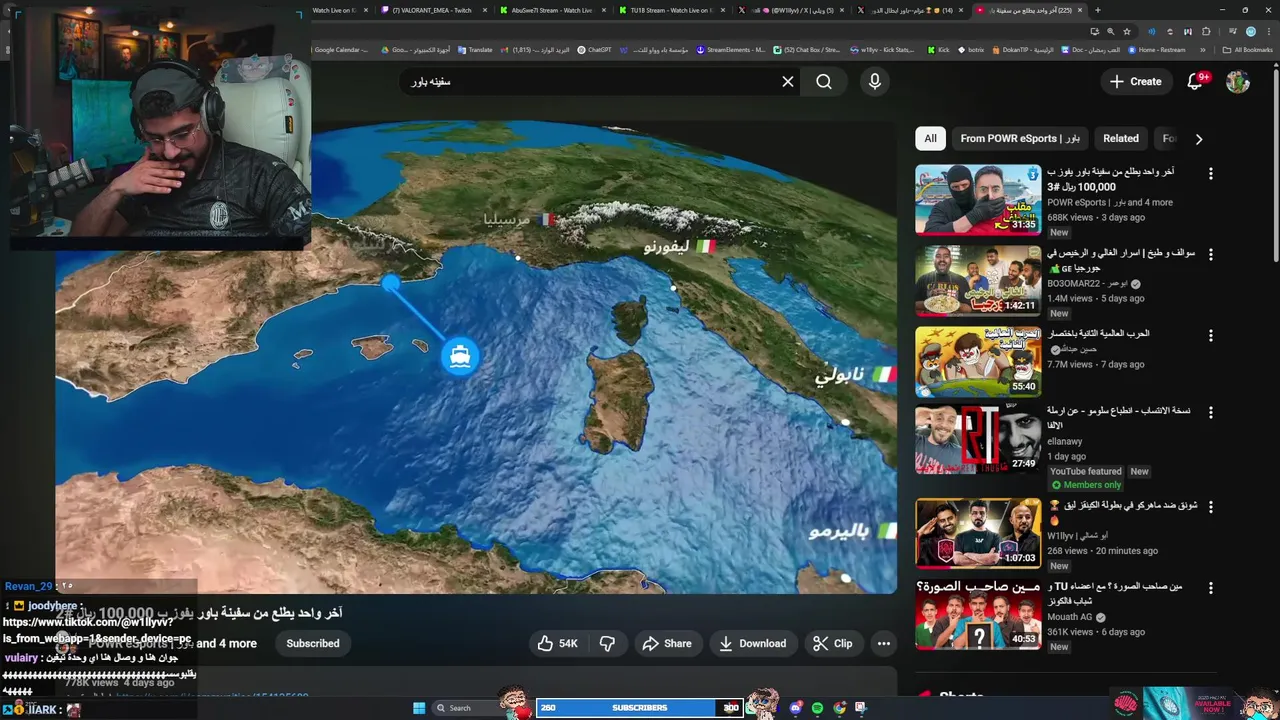Open a new browser tab
The width and height of the screenshot is (1280, 720).
1098,10
